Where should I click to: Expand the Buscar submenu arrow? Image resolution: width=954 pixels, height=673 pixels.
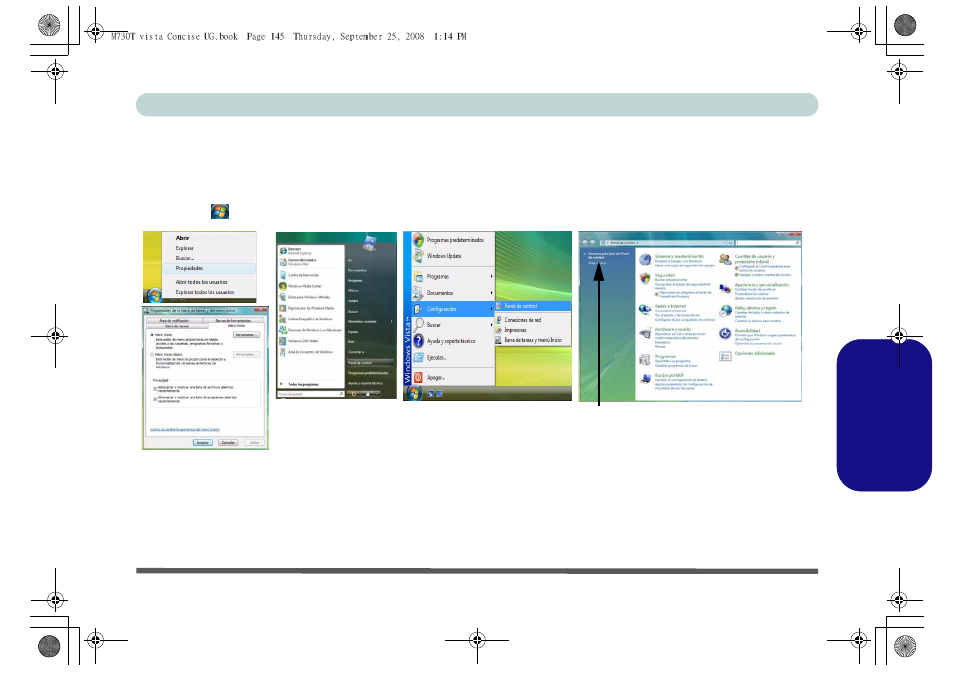(x=491, y=325)
